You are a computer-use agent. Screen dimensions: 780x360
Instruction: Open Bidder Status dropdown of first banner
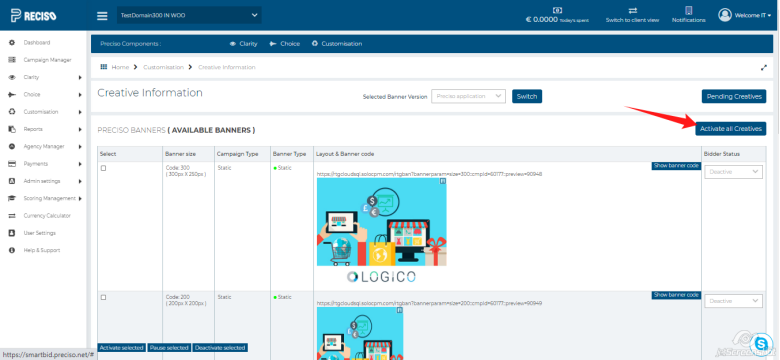(x=733, y=172)
